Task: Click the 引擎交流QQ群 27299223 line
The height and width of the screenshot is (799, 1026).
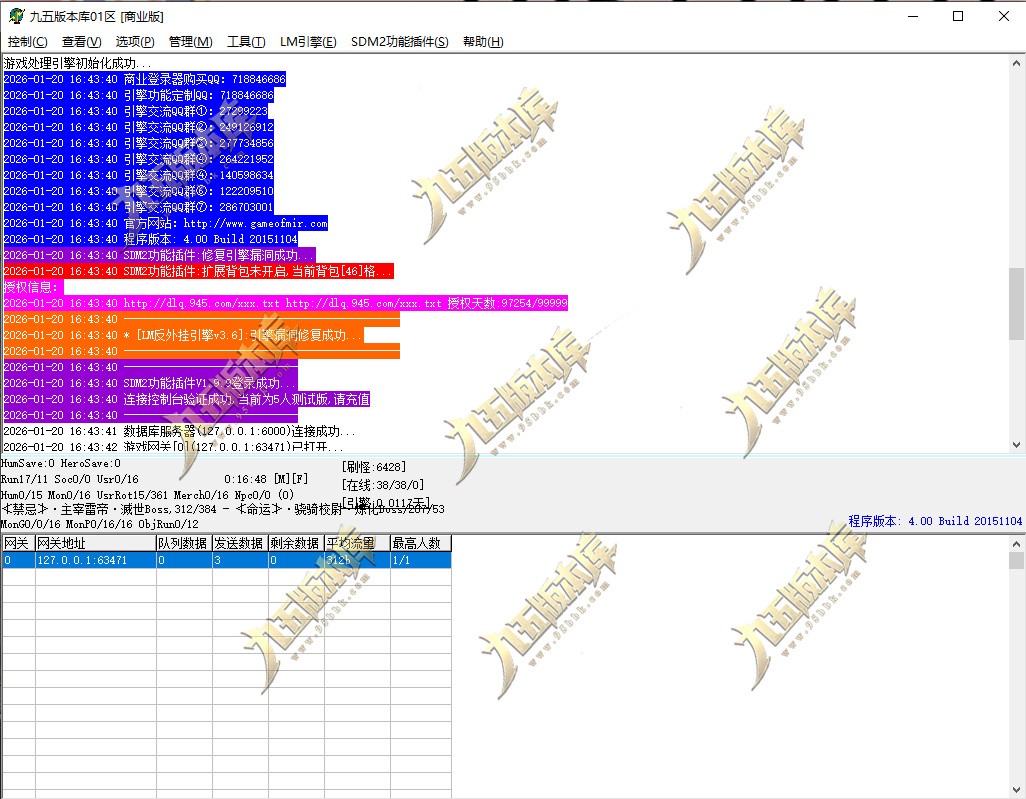Action: (135, 111)
